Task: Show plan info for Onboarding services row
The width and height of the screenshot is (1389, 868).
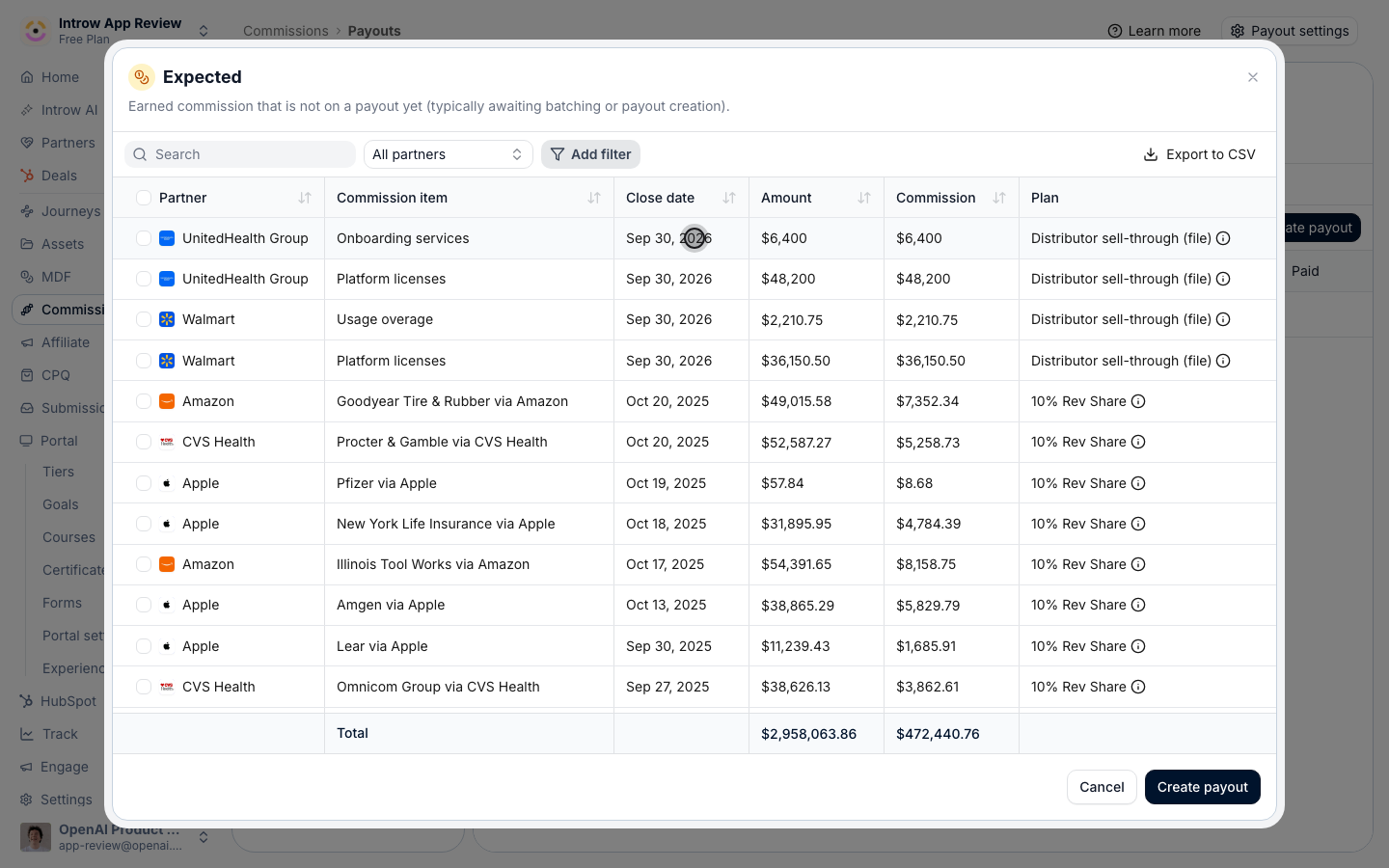Action: (x=1223, y=238)
